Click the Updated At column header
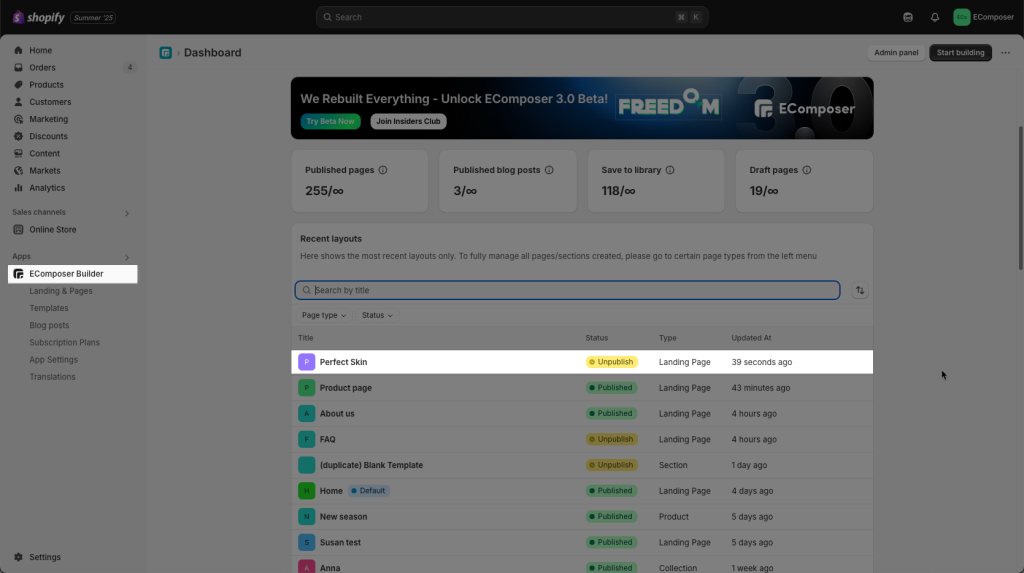This screenshot has width=1024, height=573. pyautogui.click(x=751, y=338)
